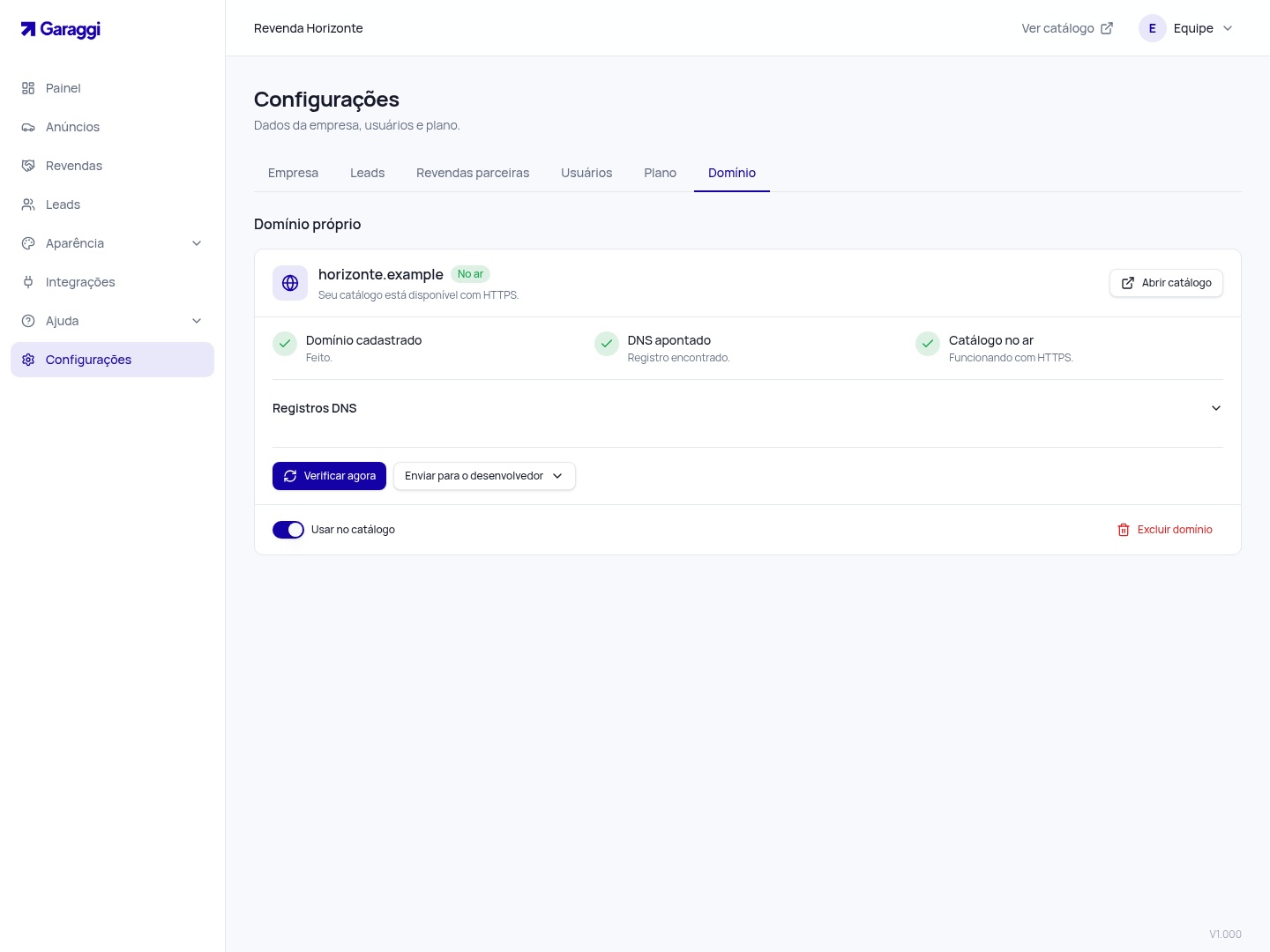1270x952 pixels.
Task: Open the Equipe account menu chevron
Action: click(x=1228, y=28)
